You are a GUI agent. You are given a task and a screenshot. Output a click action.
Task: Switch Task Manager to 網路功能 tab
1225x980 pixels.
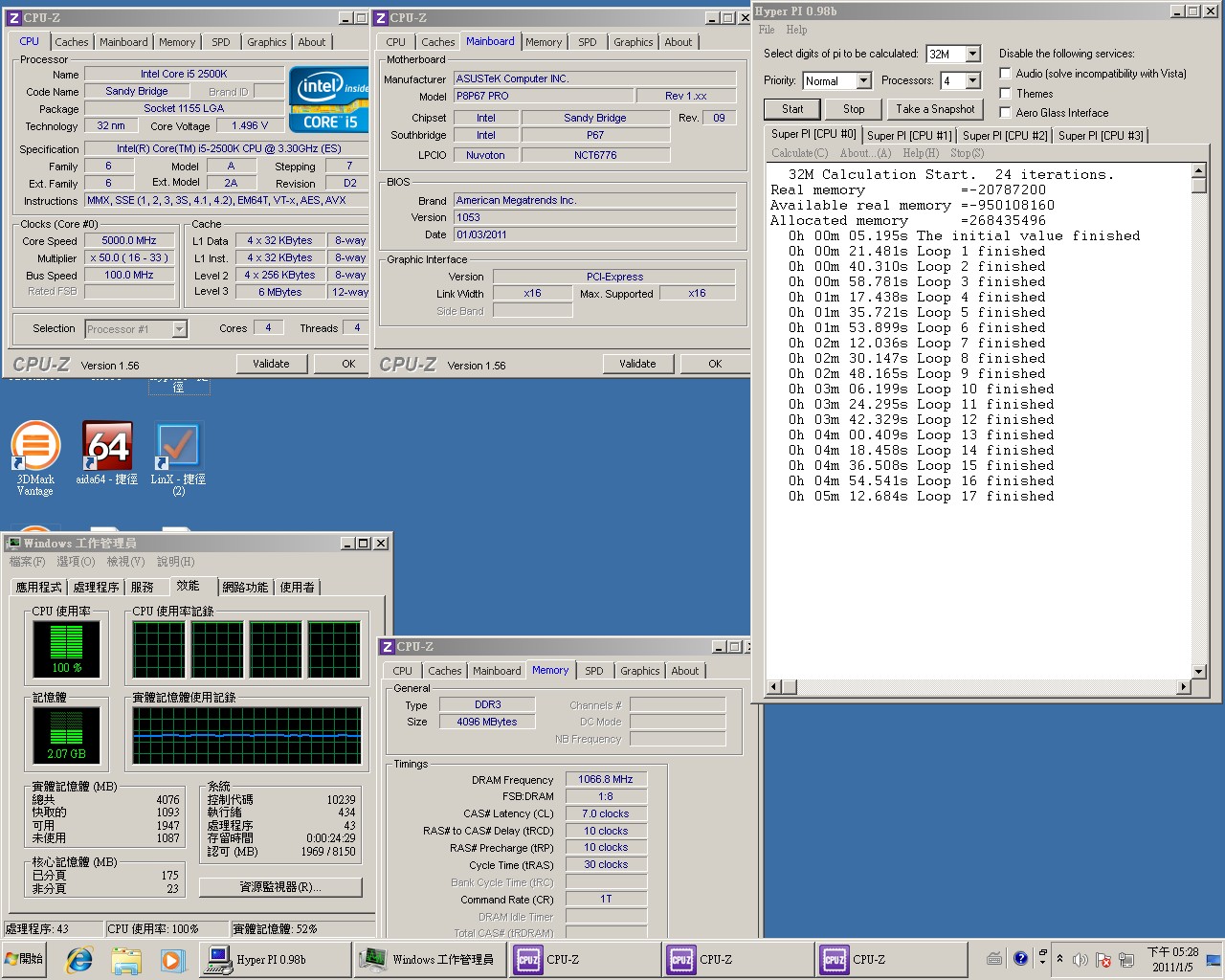click(245, 587)
